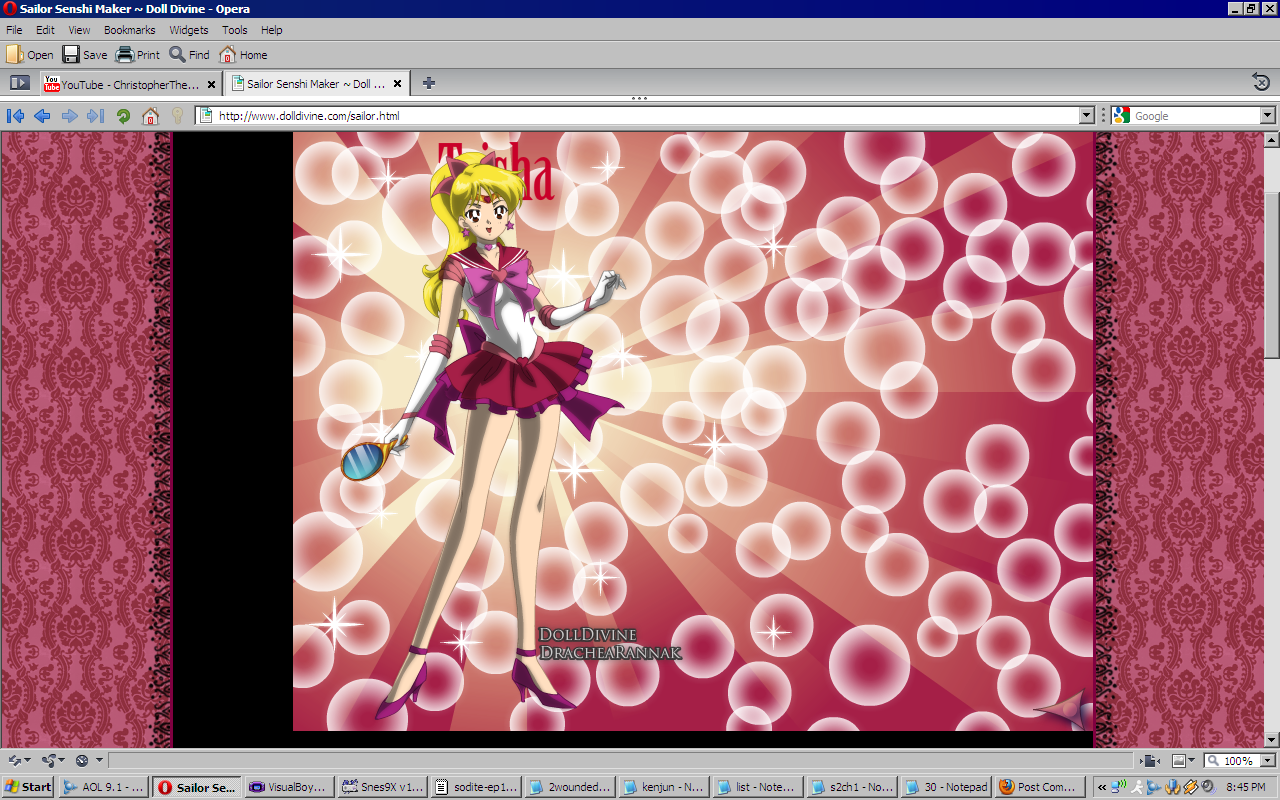Click the Reload page icon
The height and width of the screenshot is (800, 1280).
123,116
